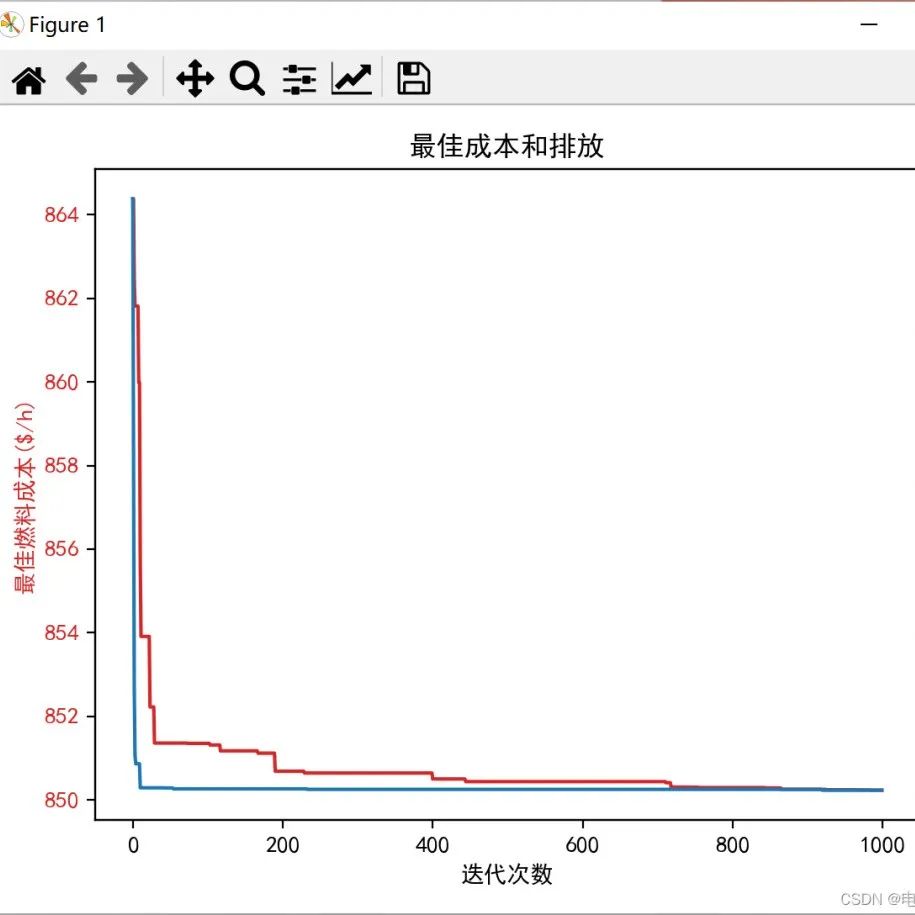The image size is (915, 915).
Task: Click the Forward arrow to next view
Action: [131, 77]
